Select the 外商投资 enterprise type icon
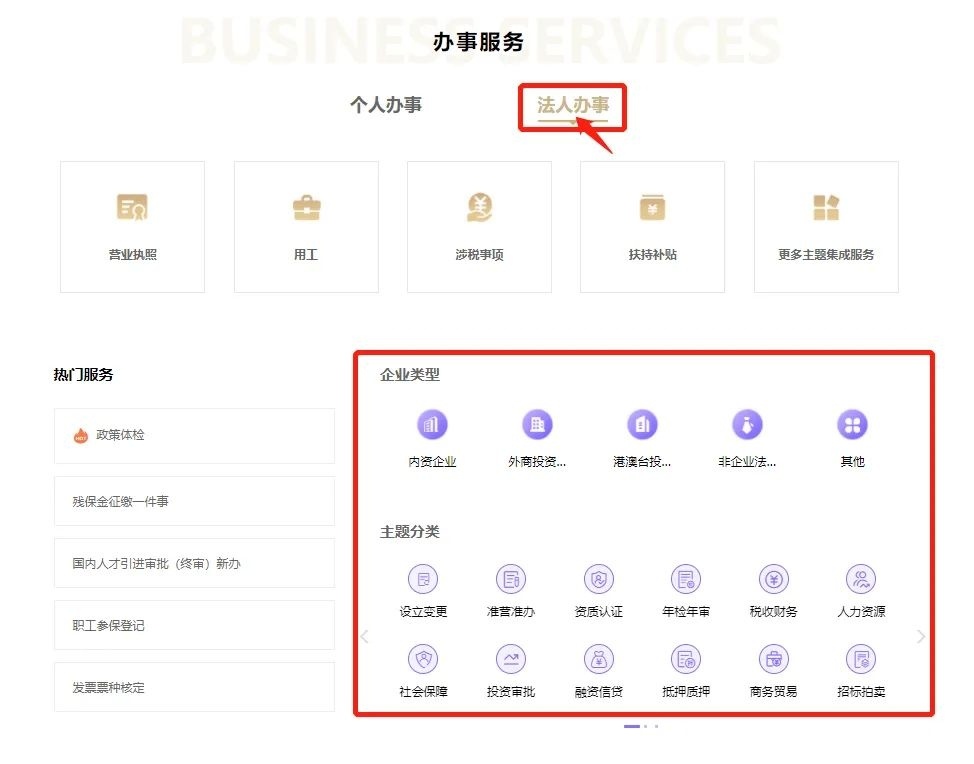Viewport: 974px width, 764px height. [x=537, y=425]
